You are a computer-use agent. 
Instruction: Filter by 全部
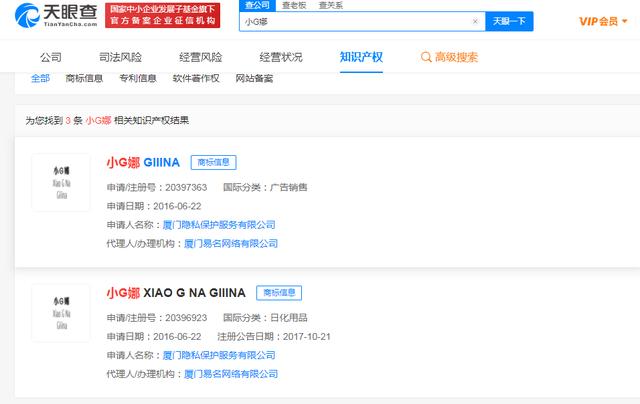40,78
